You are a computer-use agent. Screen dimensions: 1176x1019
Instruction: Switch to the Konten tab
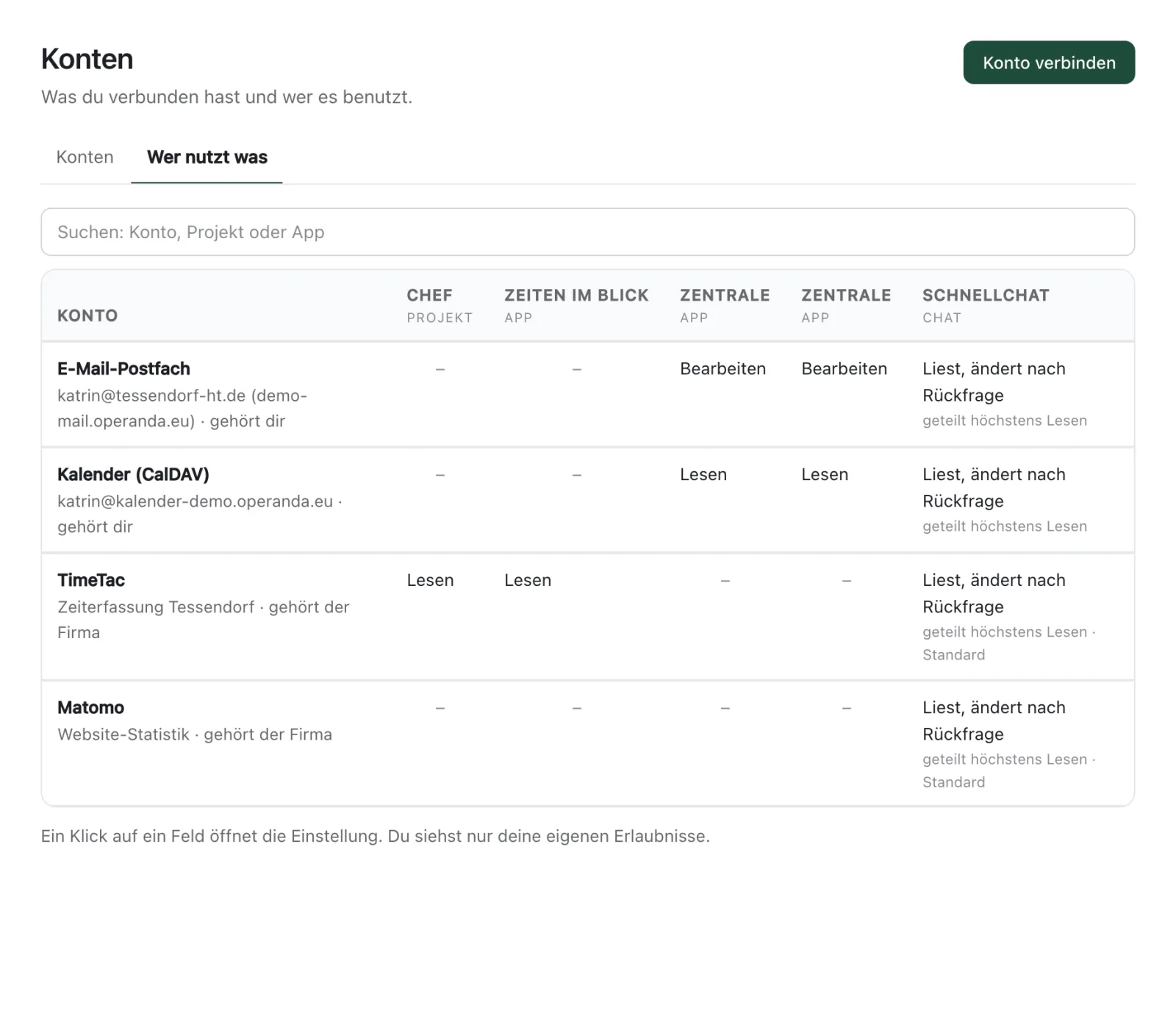pyautogui.click(x=85, y=157)
